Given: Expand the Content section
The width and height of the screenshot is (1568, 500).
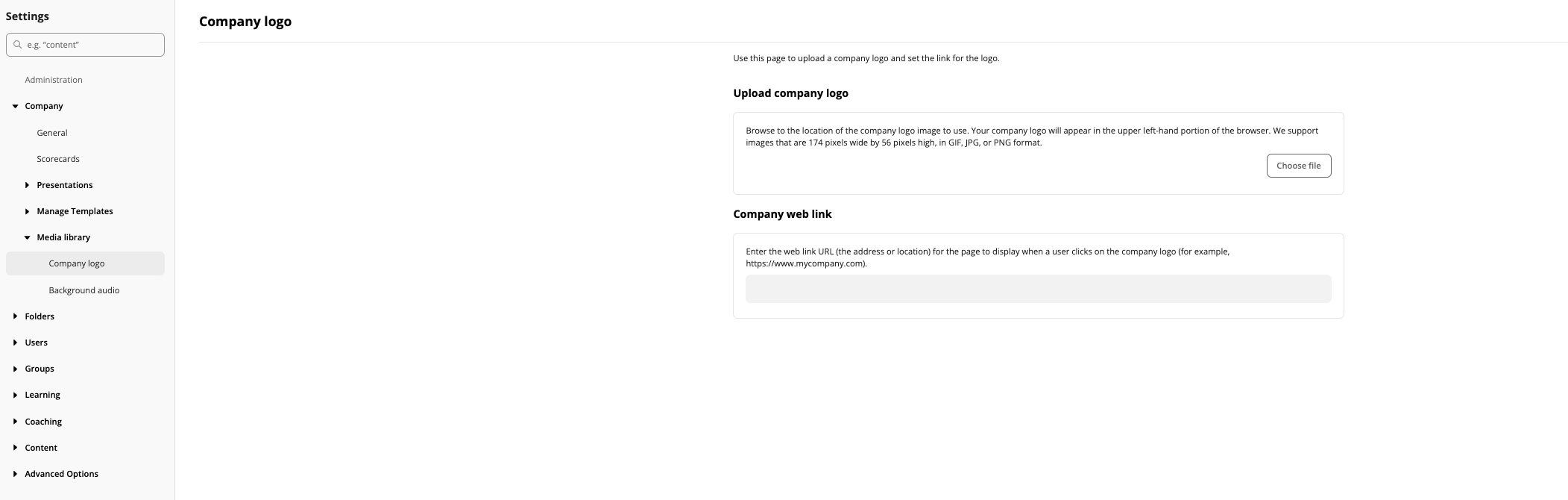Looking at the screenshot, I should [16, 447].
